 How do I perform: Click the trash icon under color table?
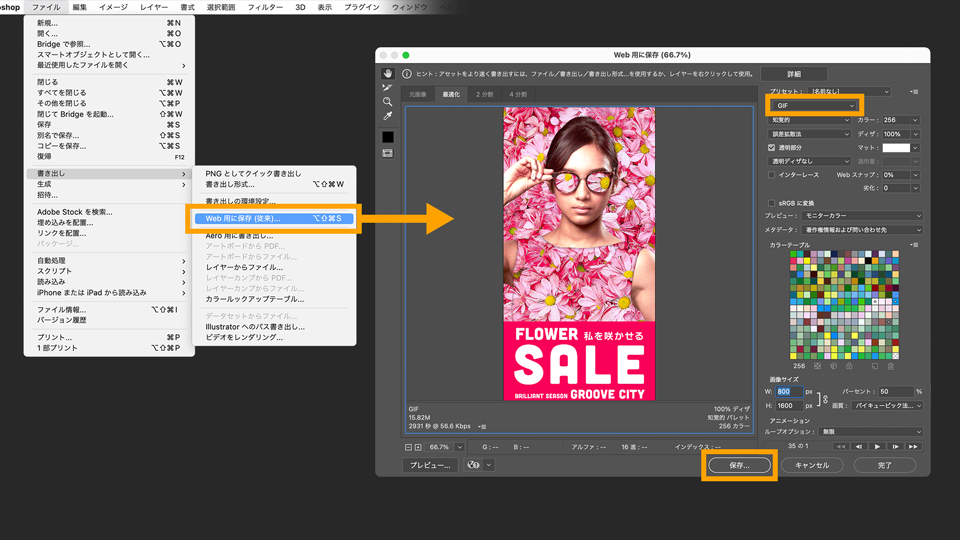pos(891,366)
